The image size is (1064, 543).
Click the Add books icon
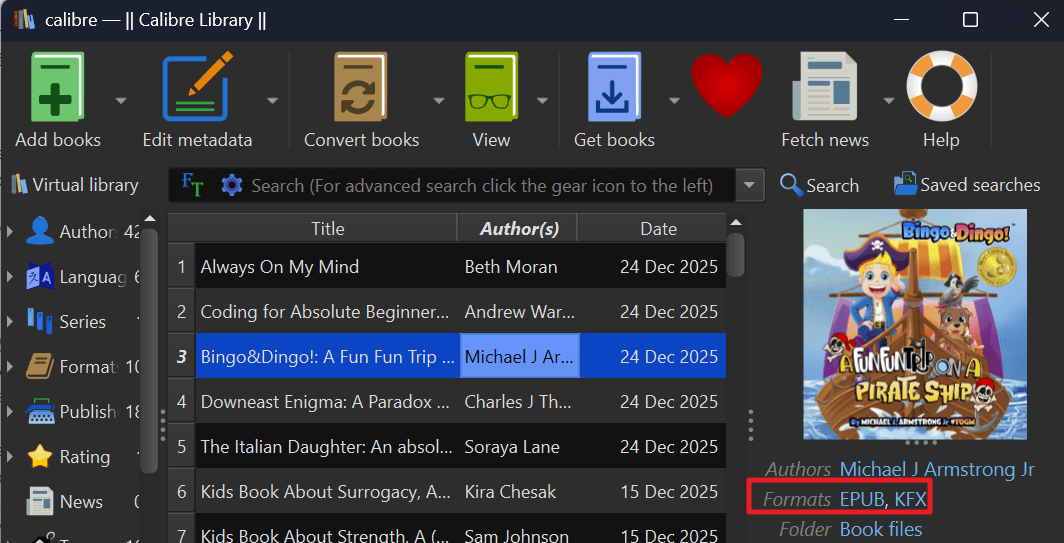57,88
